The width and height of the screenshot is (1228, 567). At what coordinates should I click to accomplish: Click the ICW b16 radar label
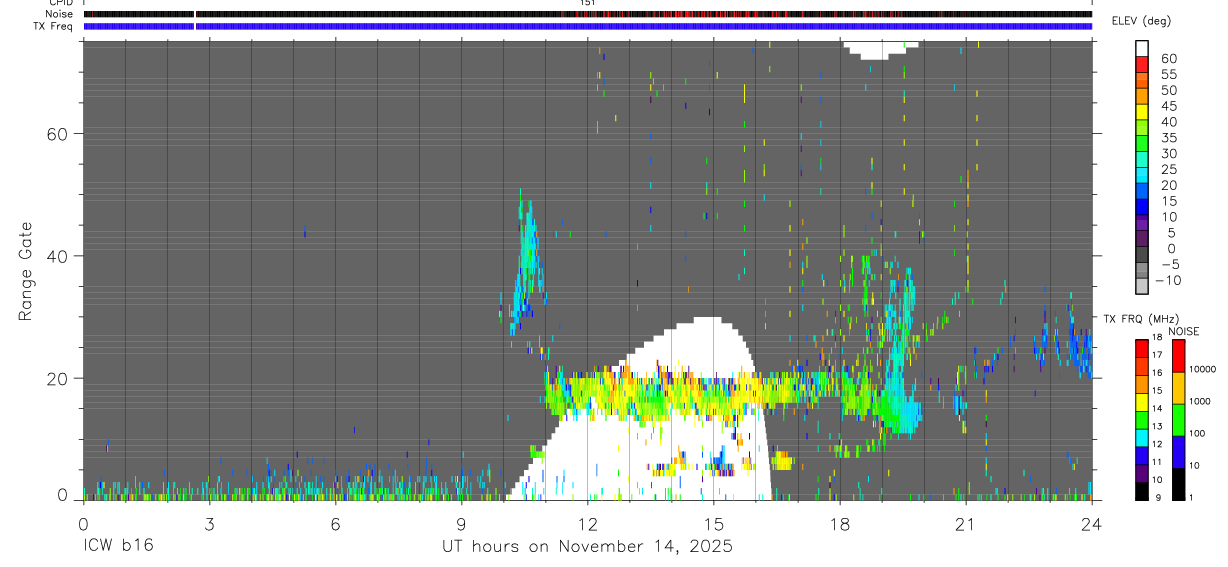117,547
